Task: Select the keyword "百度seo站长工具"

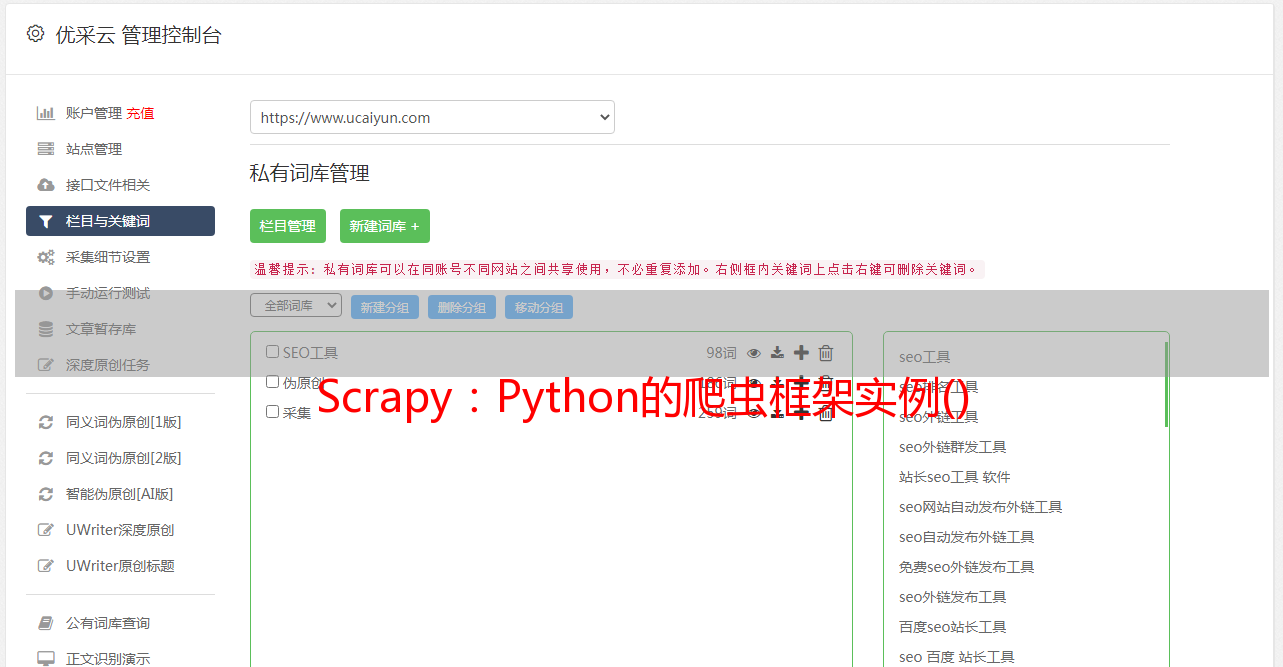Action: 952,627
